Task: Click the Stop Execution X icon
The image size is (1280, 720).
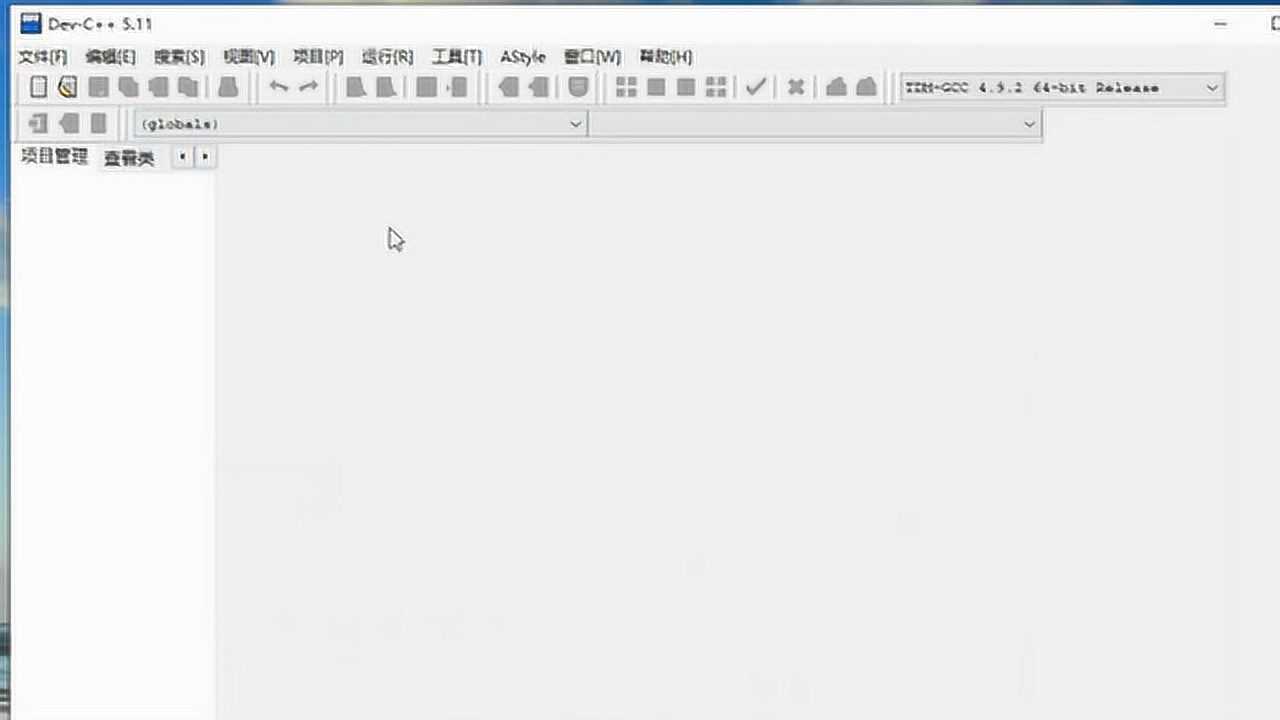Action: [796, 87]
